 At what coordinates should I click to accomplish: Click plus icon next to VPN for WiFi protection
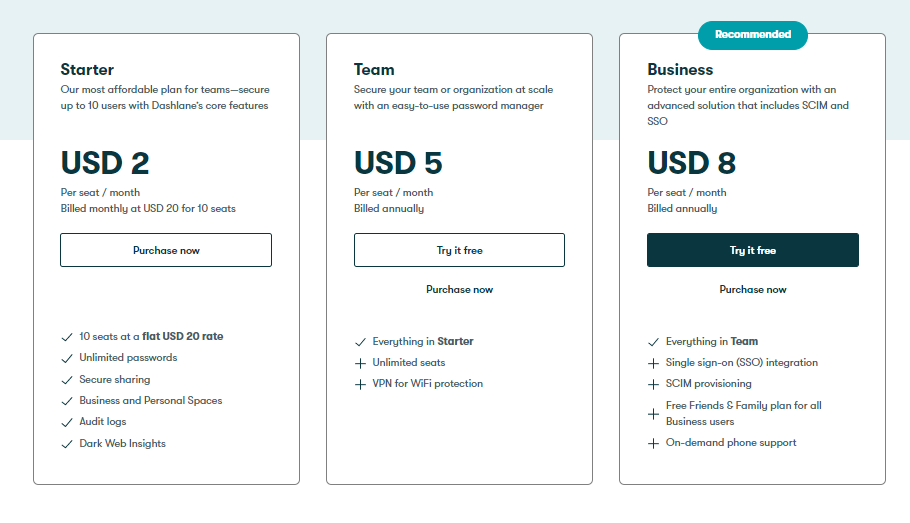click(360, 384)
